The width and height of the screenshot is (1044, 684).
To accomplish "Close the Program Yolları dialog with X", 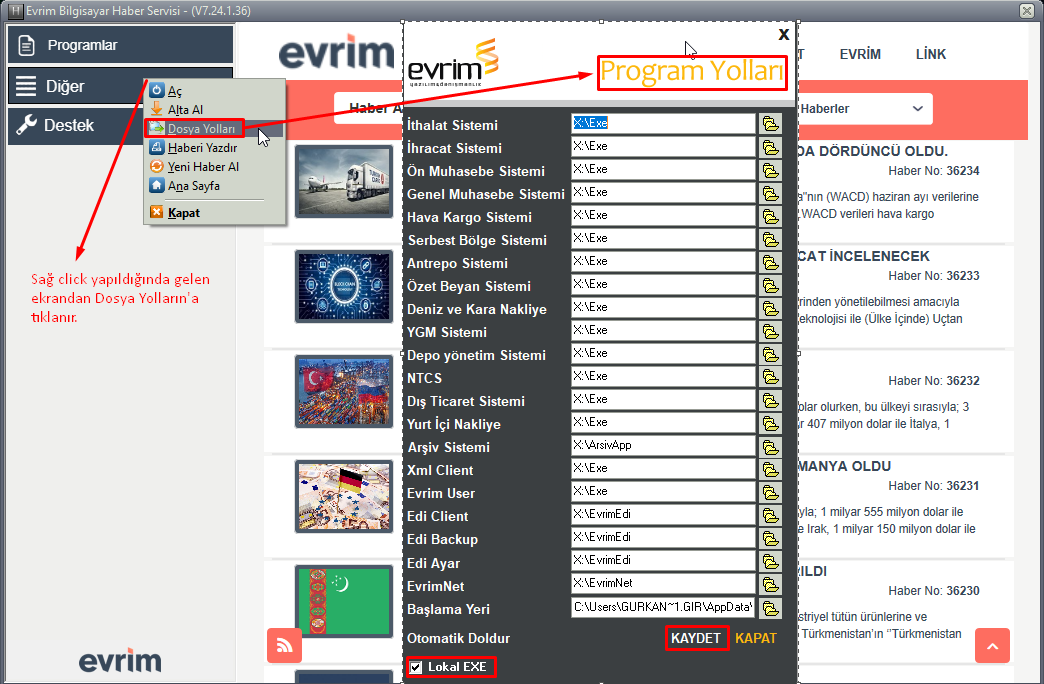I will 784,34.
